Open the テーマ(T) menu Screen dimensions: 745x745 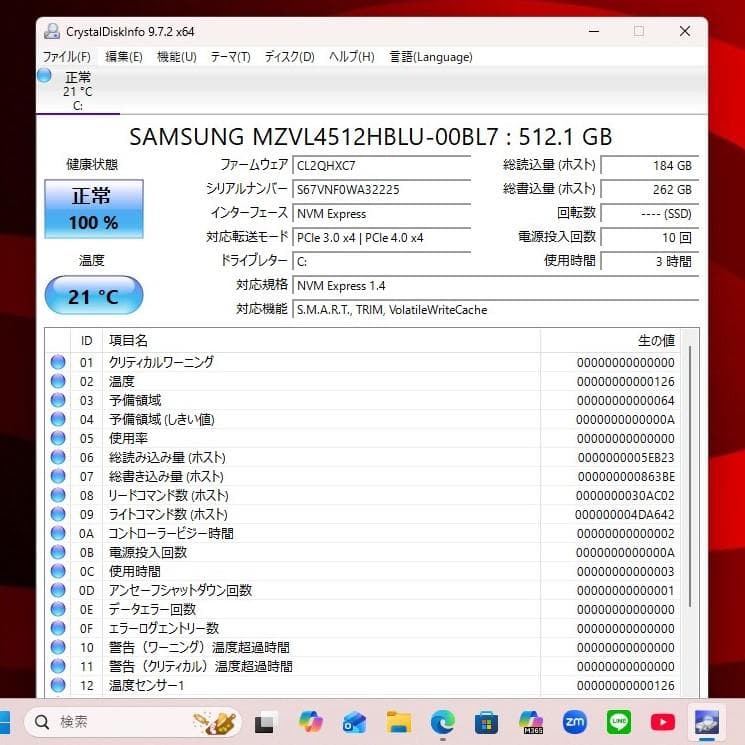(230, 57)
